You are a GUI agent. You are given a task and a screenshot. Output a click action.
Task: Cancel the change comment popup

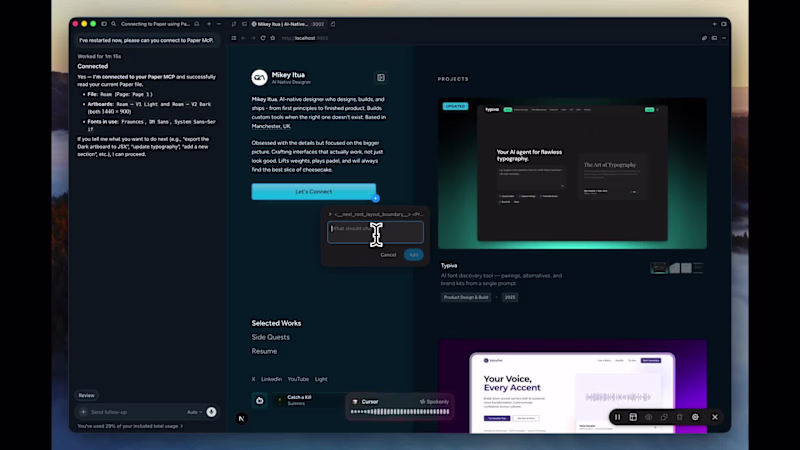(388, 255)
